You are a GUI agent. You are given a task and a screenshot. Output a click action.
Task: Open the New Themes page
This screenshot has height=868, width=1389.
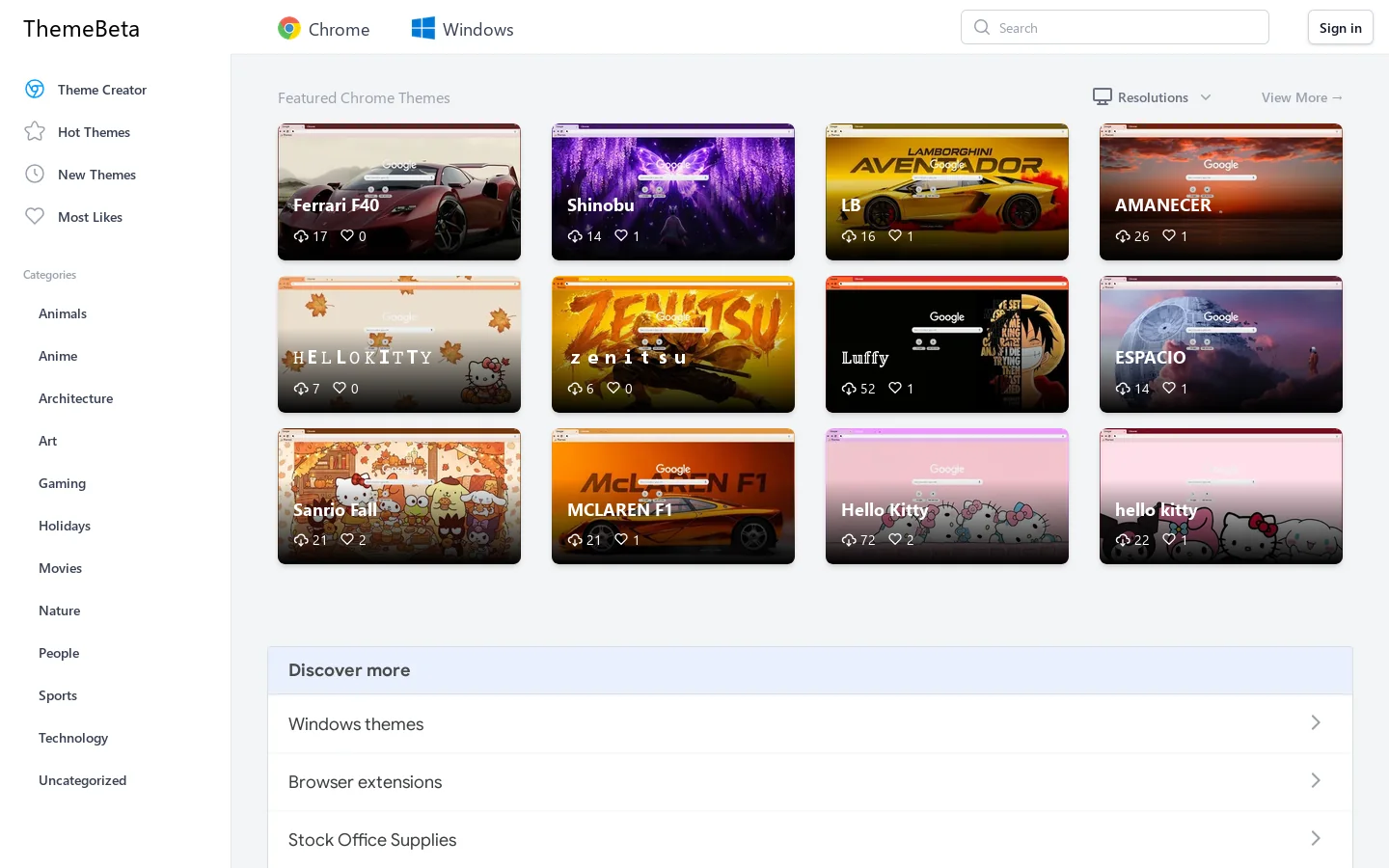click(x=96, y=175)
